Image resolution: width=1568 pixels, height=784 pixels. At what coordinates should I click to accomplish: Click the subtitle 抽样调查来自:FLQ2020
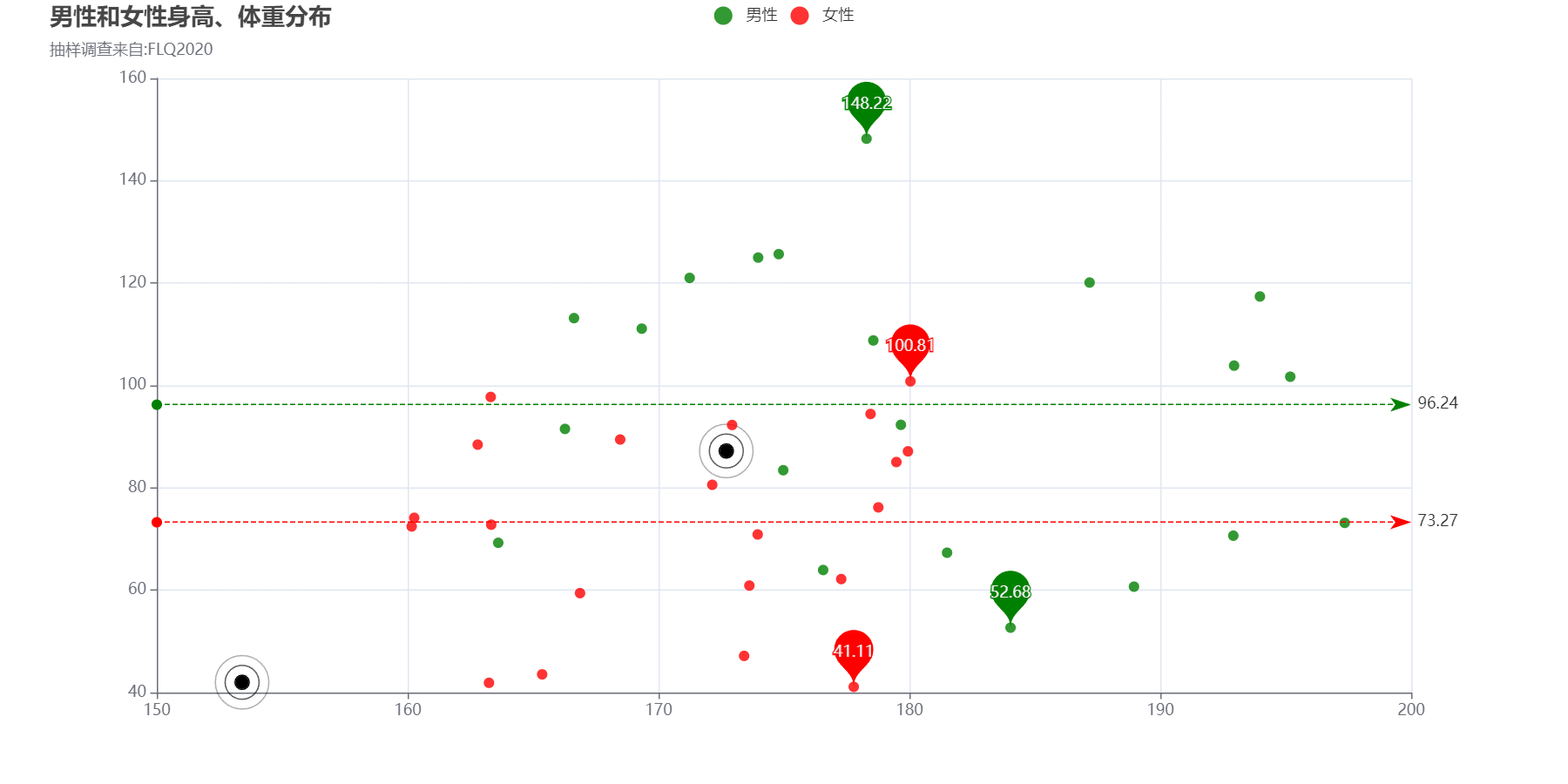(131, 50)
